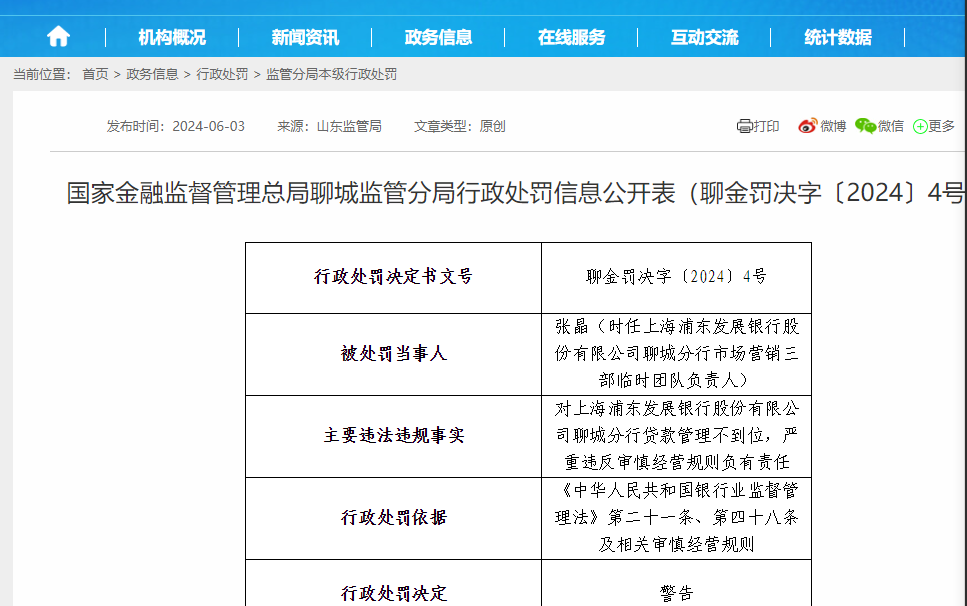Image resolution: width=967 pixels, height=606 pixels.
Task: Share via the WeChat icon
Action: [x=865, y=126]
